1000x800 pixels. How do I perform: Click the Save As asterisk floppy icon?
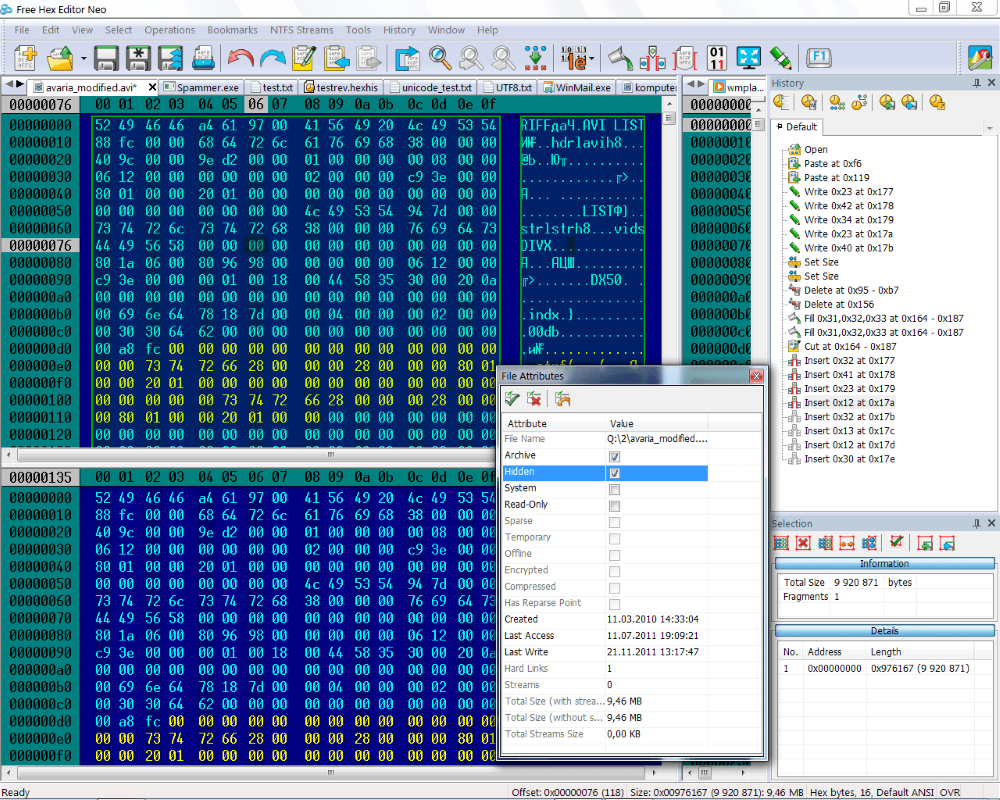pos(138,58)
